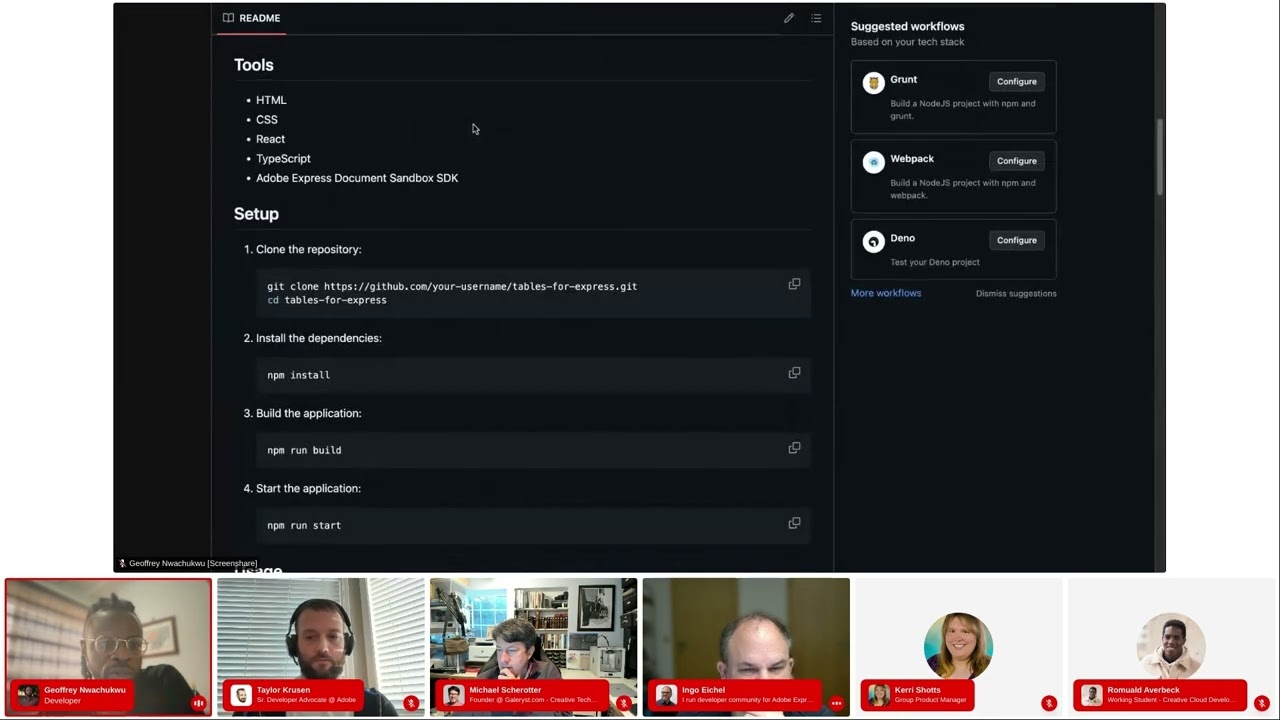Click Taylor Krusen's muted microphone icon
The image size is (1280, 720).
coord(411,703)
